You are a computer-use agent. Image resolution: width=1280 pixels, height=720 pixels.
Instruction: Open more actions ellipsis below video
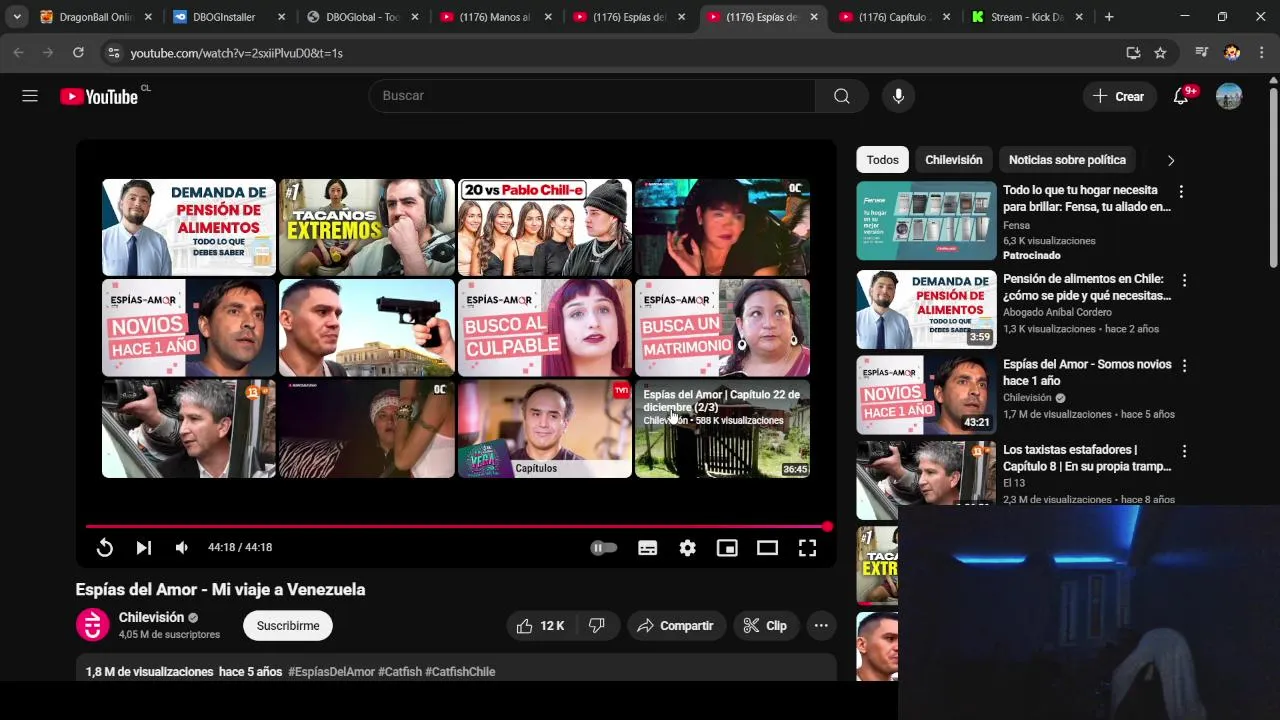[x=821, y=626]
